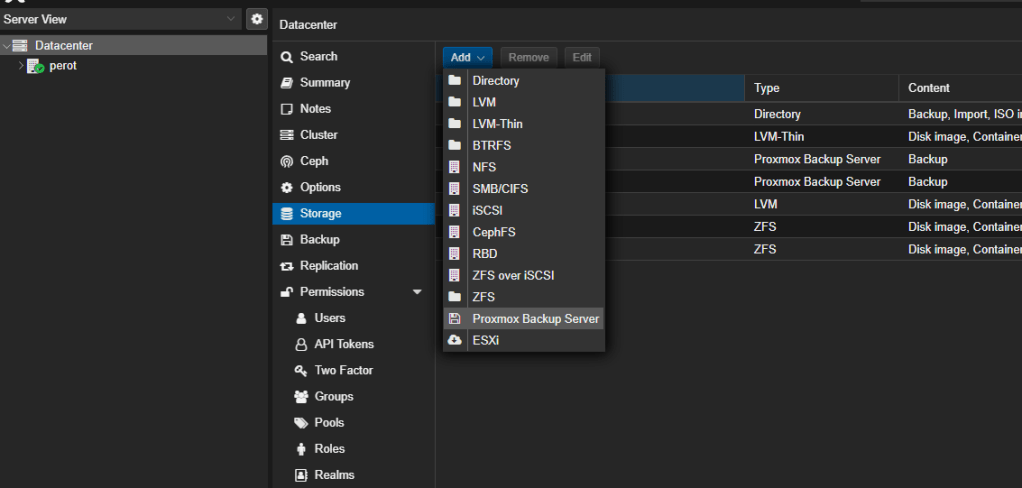Viewport: 1022px width, 488px height.
Task: Click the API Tokens icon
Action: pyautogui.click(x=301, y=344)
